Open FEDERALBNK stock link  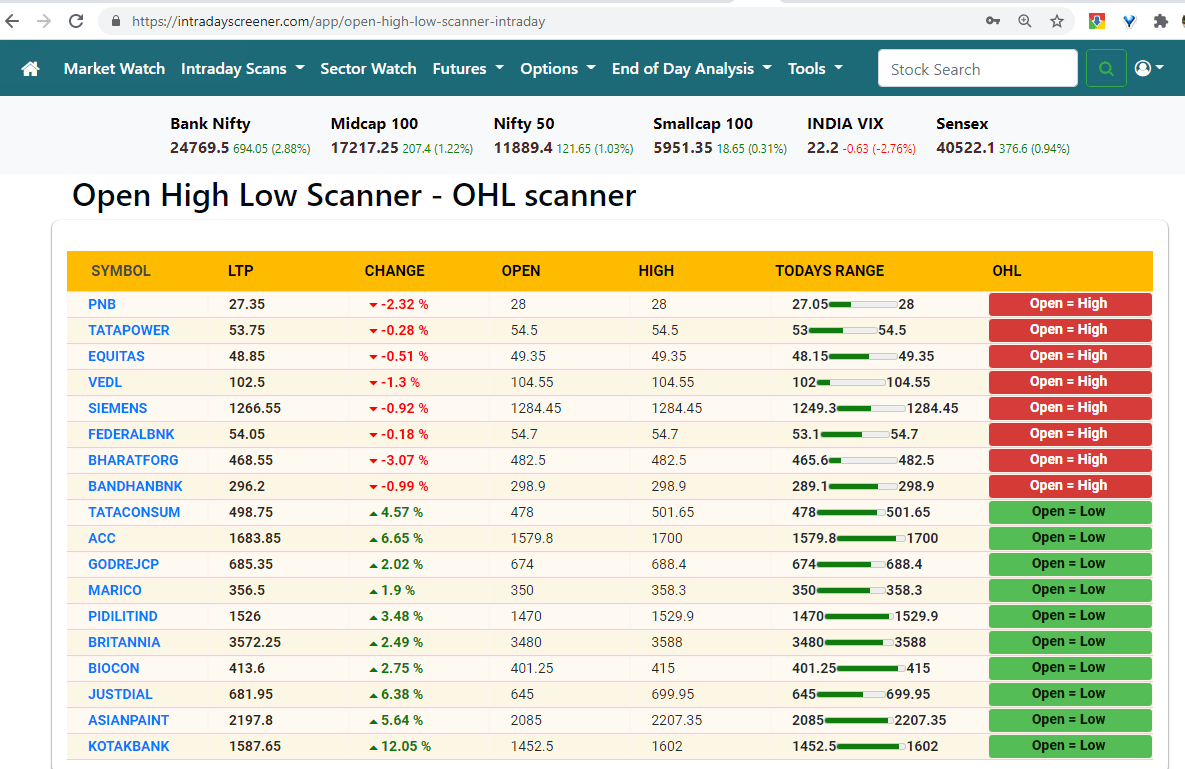(131, 434)
